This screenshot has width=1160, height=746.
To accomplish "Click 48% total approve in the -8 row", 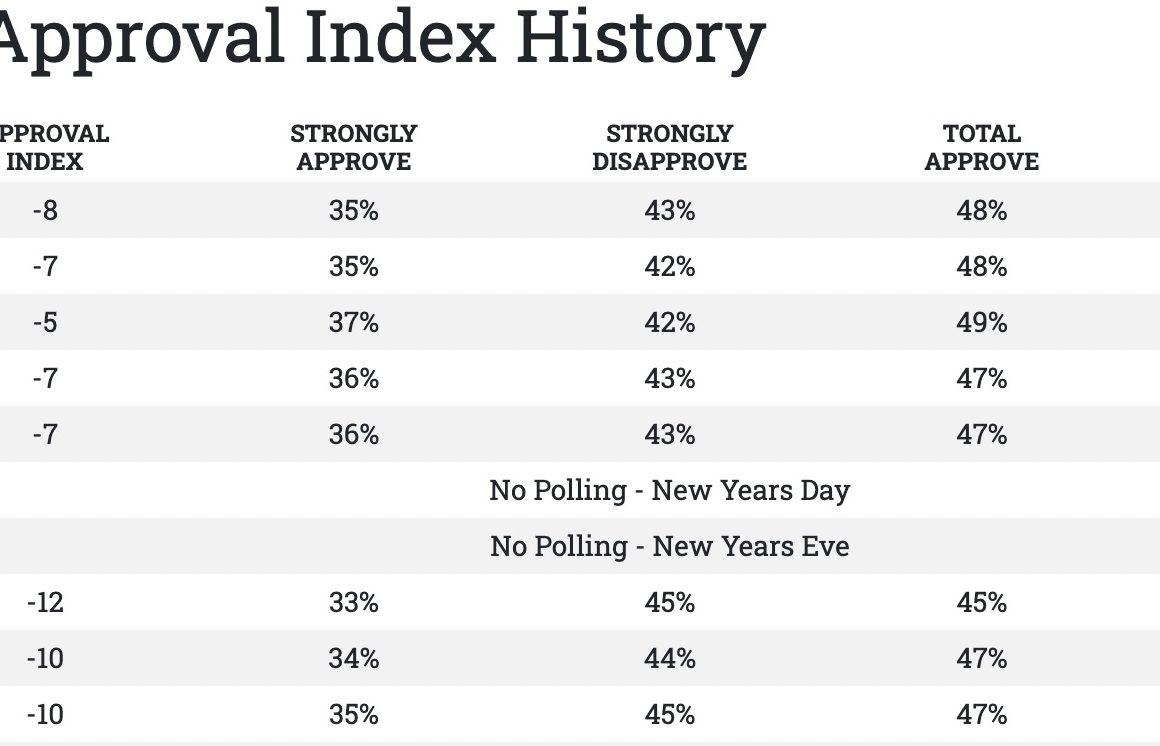I will [981, 211].
